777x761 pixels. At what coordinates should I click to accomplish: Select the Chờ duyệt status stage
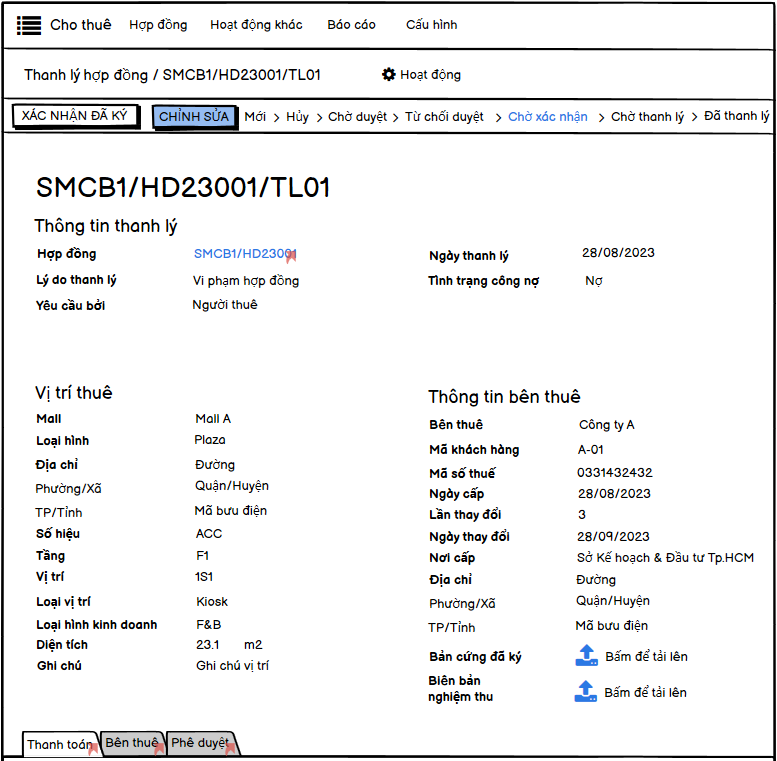point(357,117)
